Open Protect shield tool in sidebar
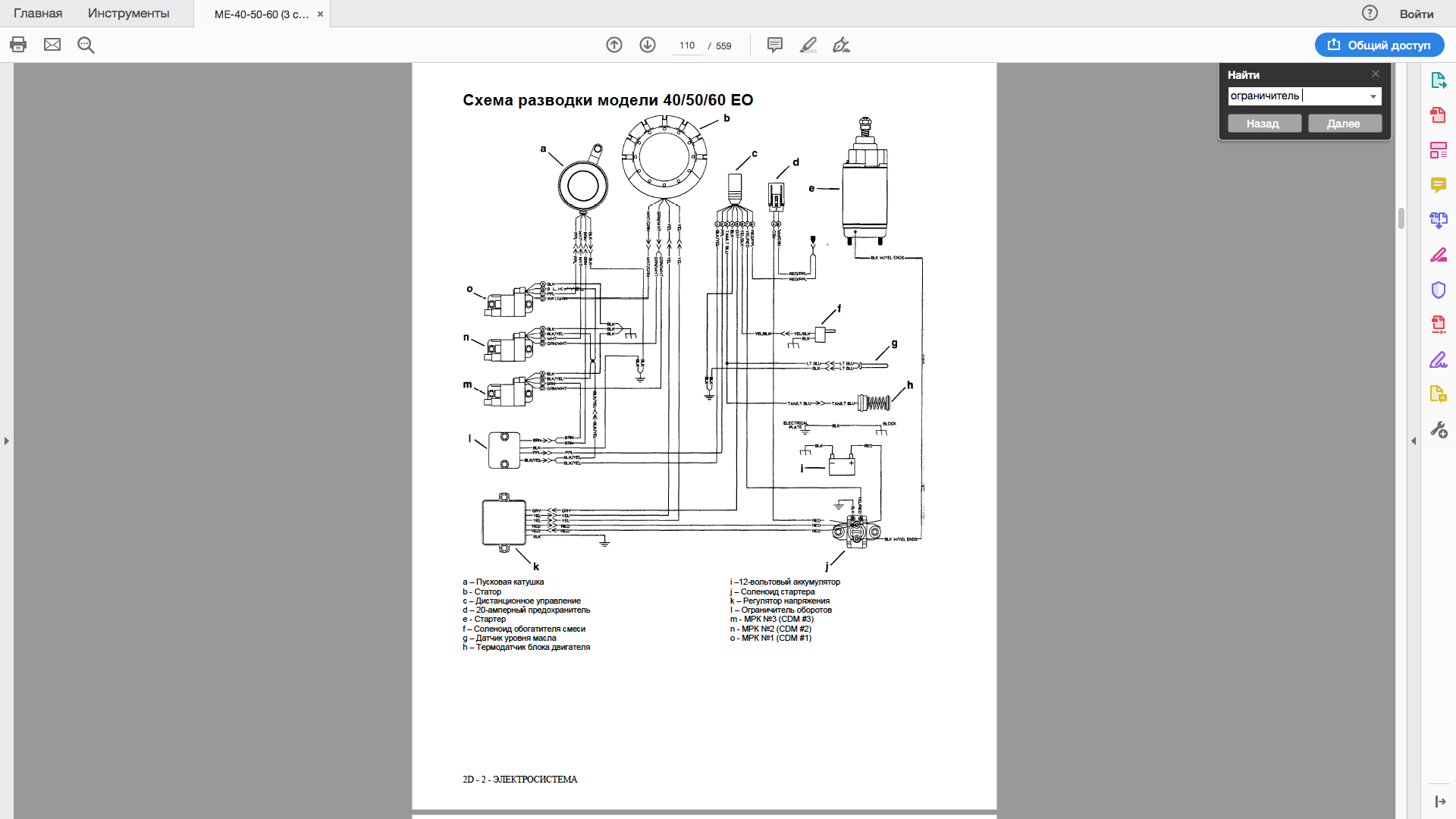Image resolution: width=1456 pixels, height=819 pixels. point(1439,290)
